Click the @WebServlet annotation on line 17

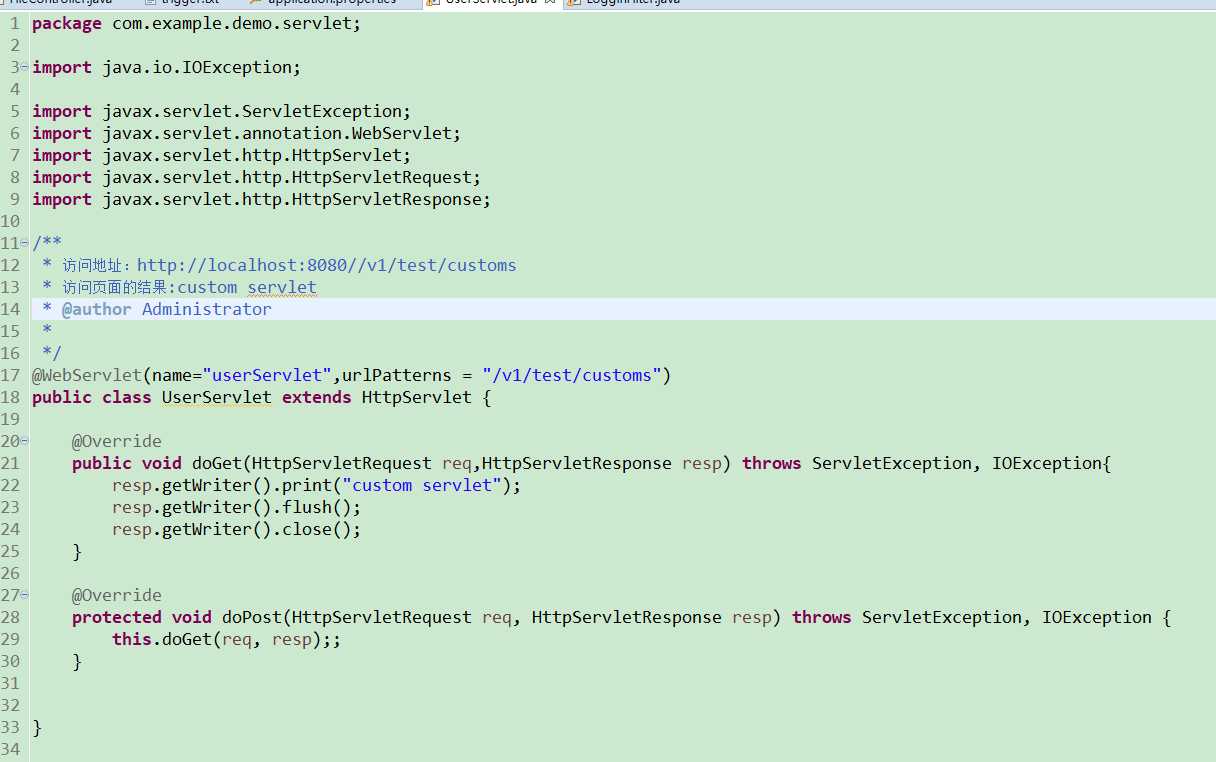click(x=87, y=375)
